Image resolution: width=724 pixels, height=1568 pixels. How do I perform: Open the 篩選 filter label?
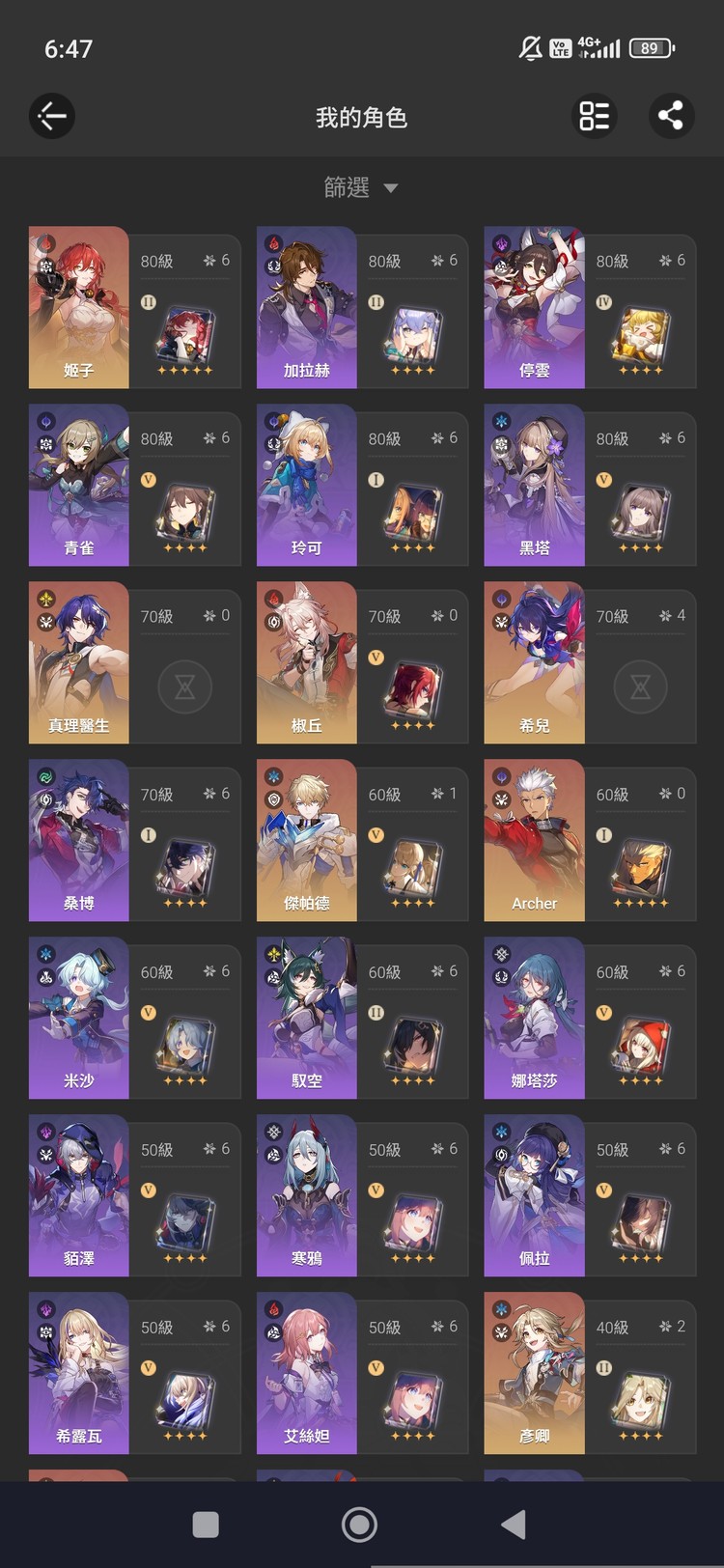[347, 187]
